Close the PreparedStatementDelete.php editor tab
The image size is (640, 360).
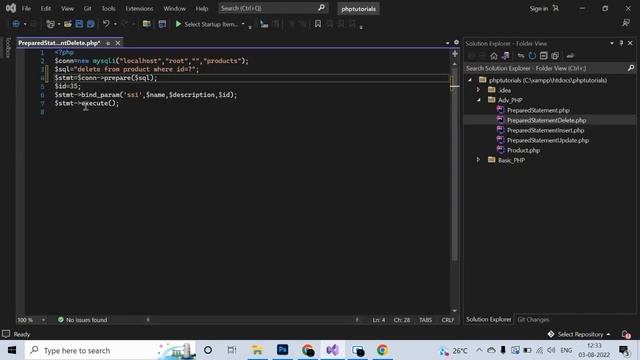coord(118,43)
